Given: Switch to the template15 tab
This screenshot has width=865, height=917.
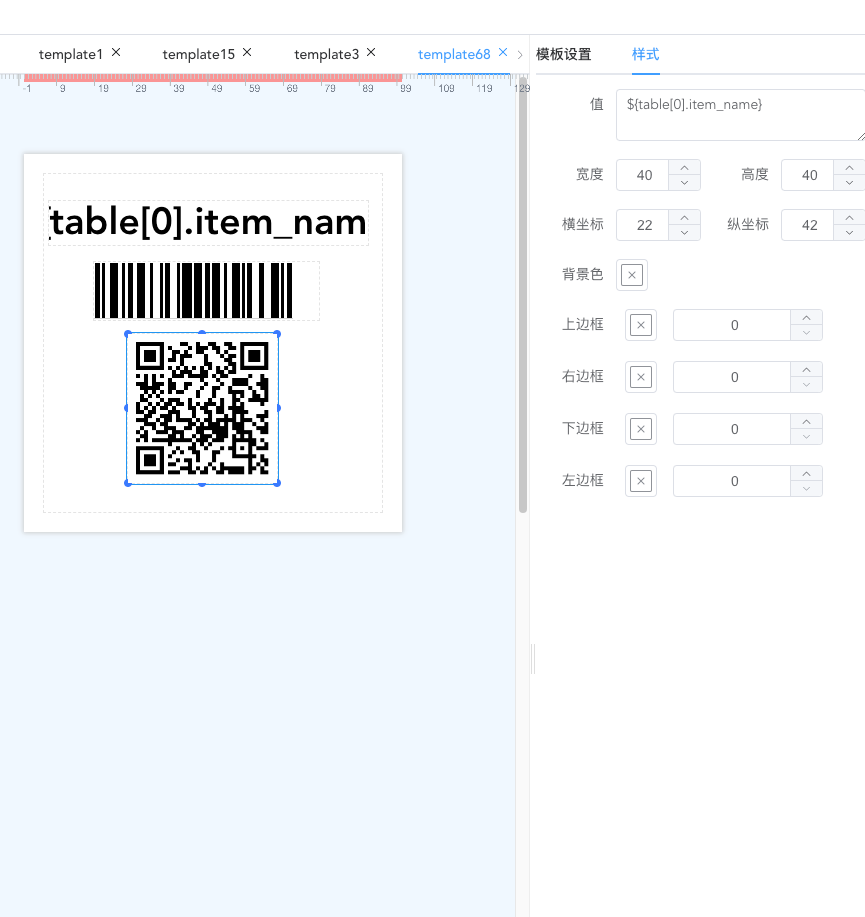Looking at the screenshot, I should (198, 54).
